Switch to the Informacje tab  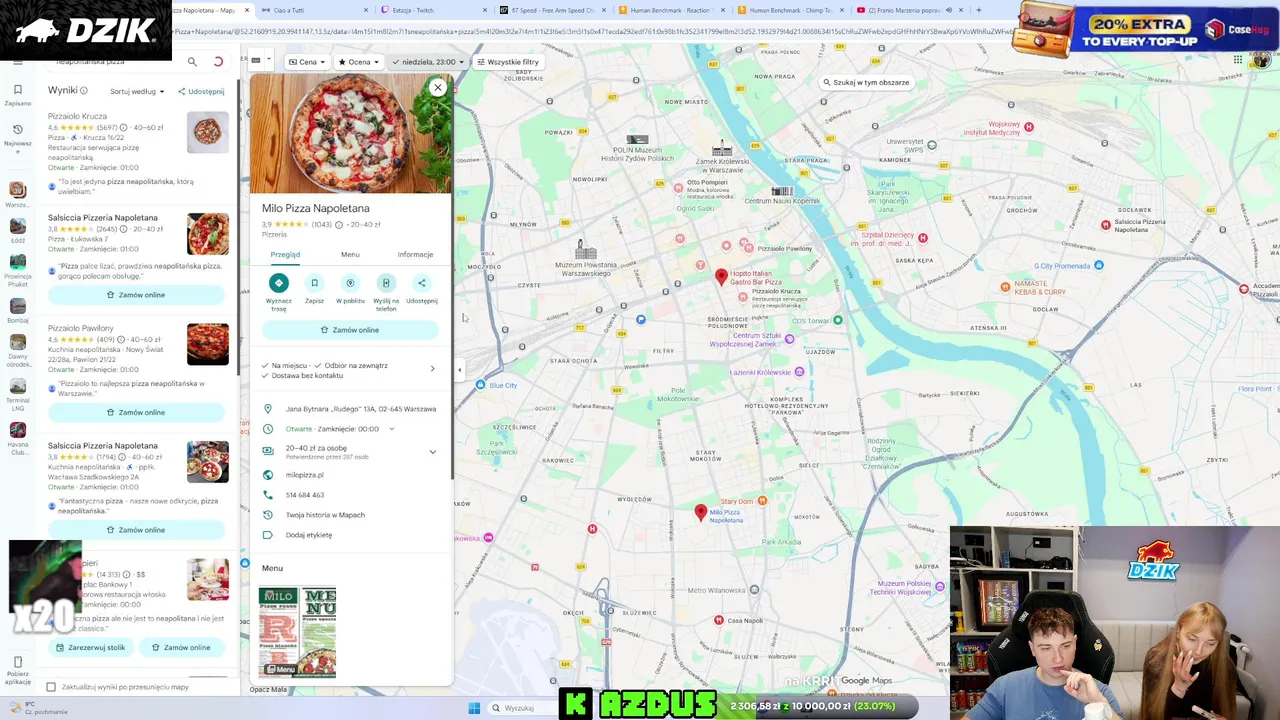415,255
